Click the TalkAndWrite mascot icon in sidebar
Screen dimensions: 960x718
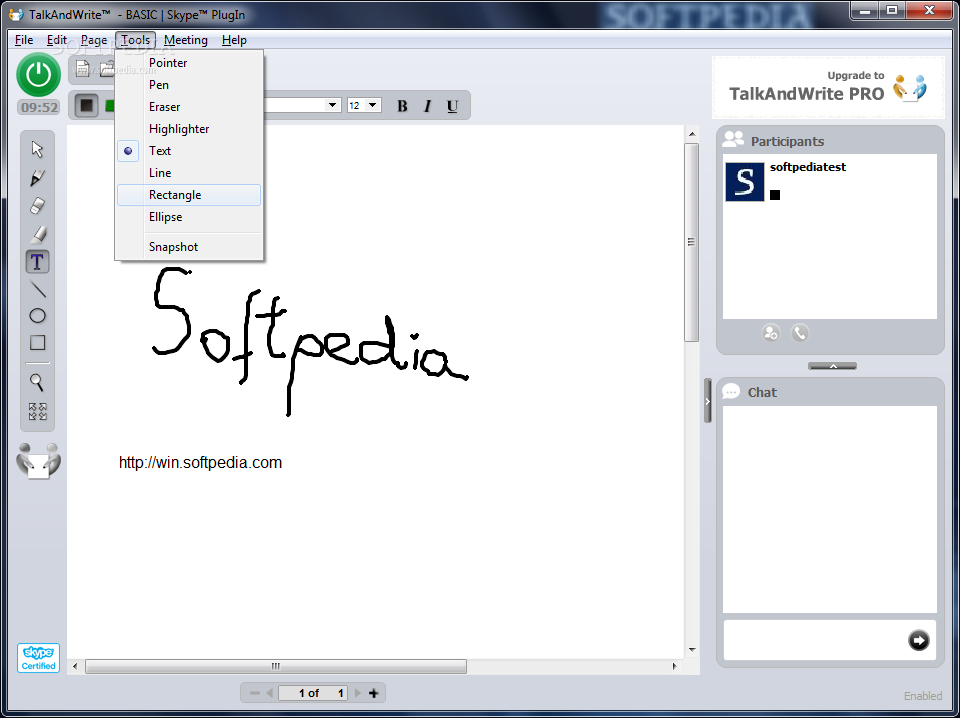[39, 460]
